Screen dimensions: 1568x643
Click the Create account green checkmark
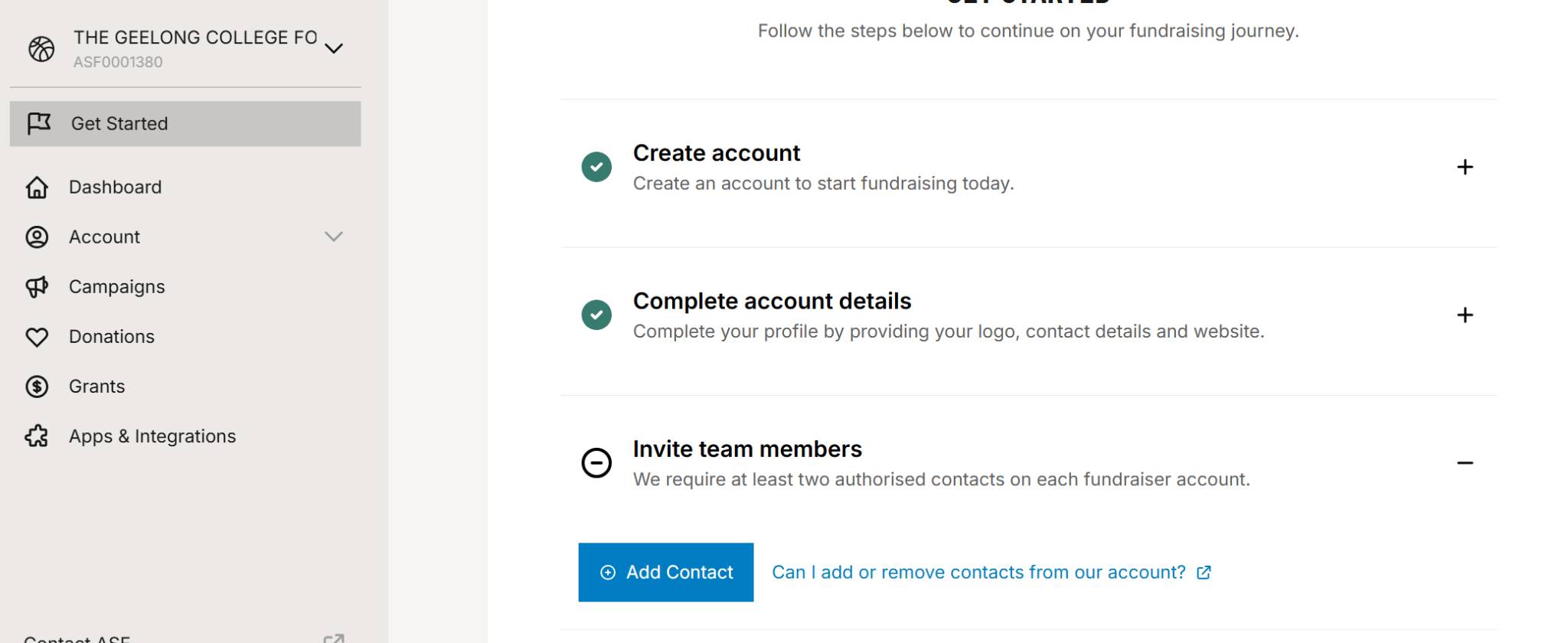pyautogui.click(x=596, y=167)
